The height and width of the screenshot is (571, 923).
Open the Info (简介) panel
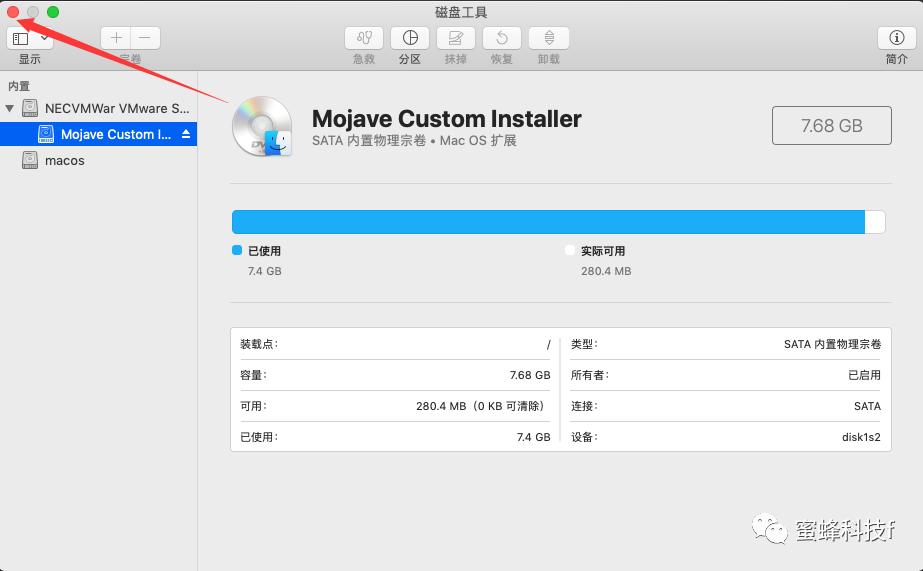coord(896,38)
